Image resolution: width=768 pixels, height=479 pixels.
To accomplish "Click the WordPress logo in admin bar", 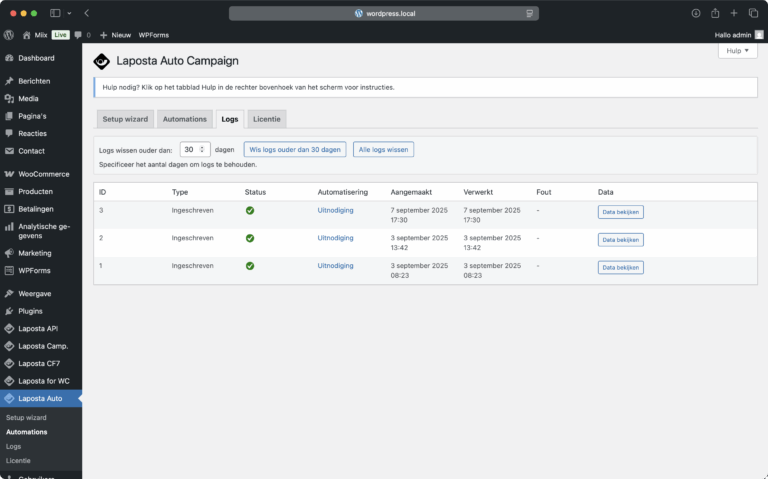I will coord(9,35).
